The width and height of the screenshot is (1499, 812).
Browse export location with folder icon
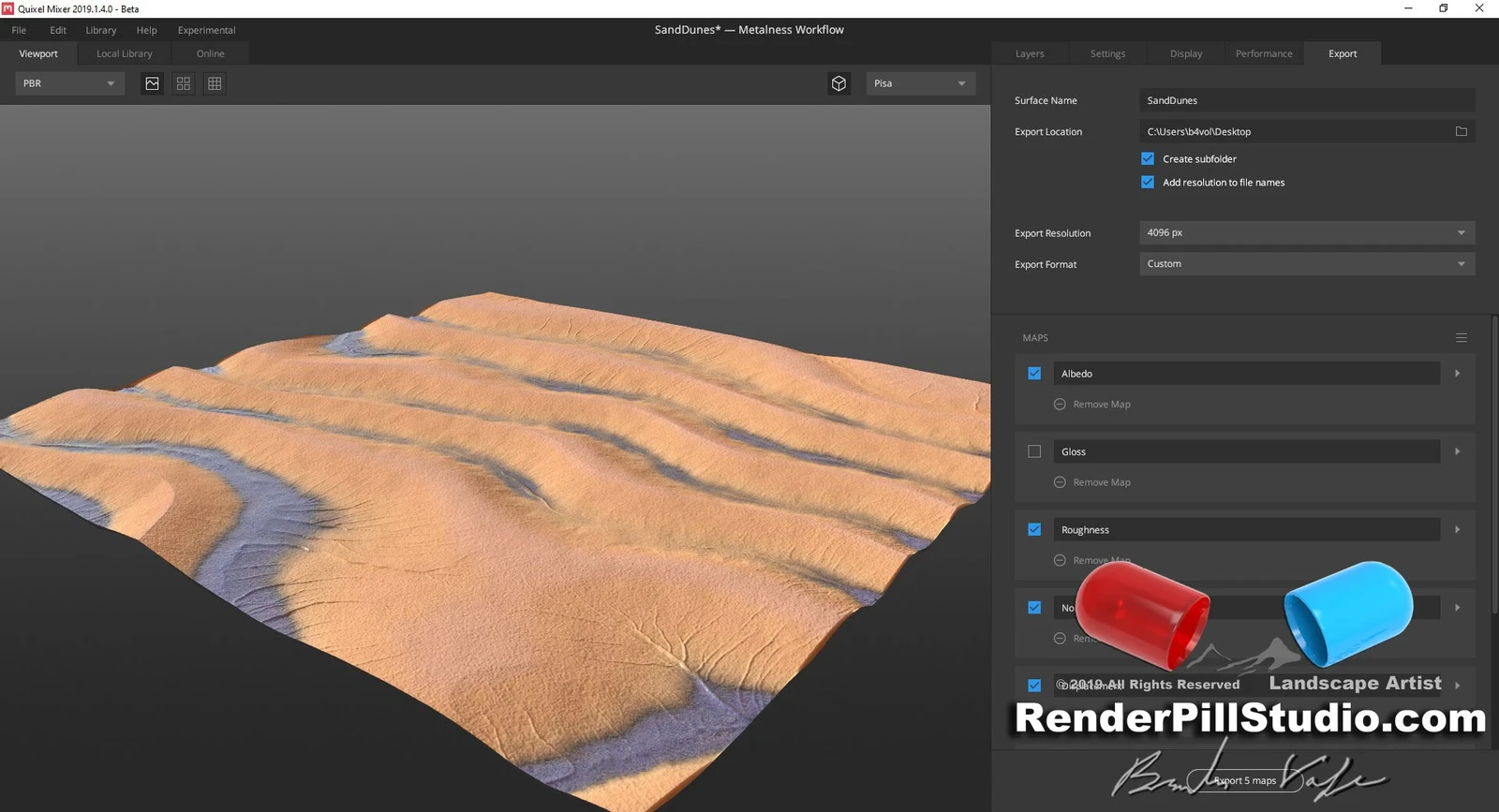pyautogui.click(x=1461, y=131)
